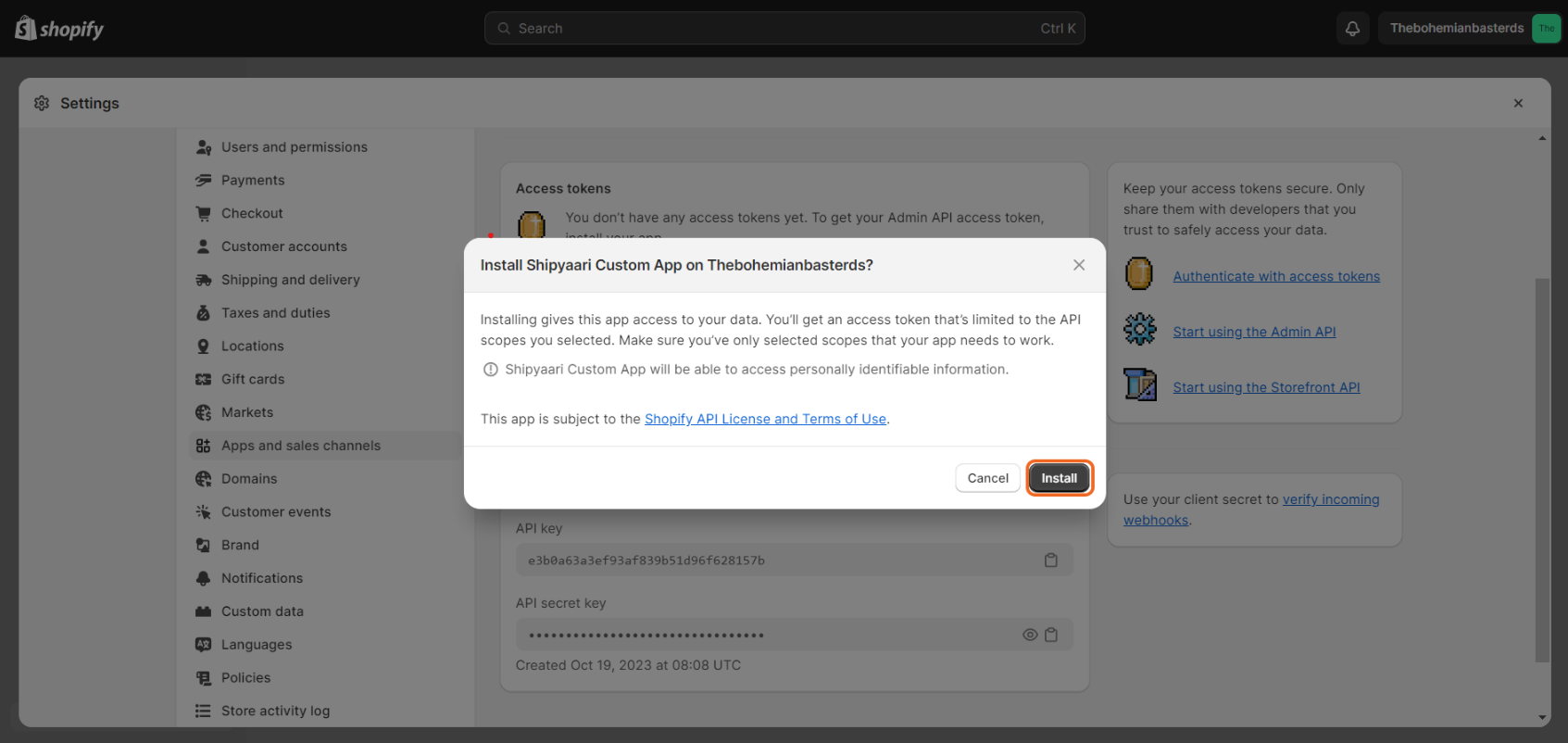Click the Shipping and delivery truck icon
Image resolution: width=1568 pixels, height=743 pixels.
[204, 280]
